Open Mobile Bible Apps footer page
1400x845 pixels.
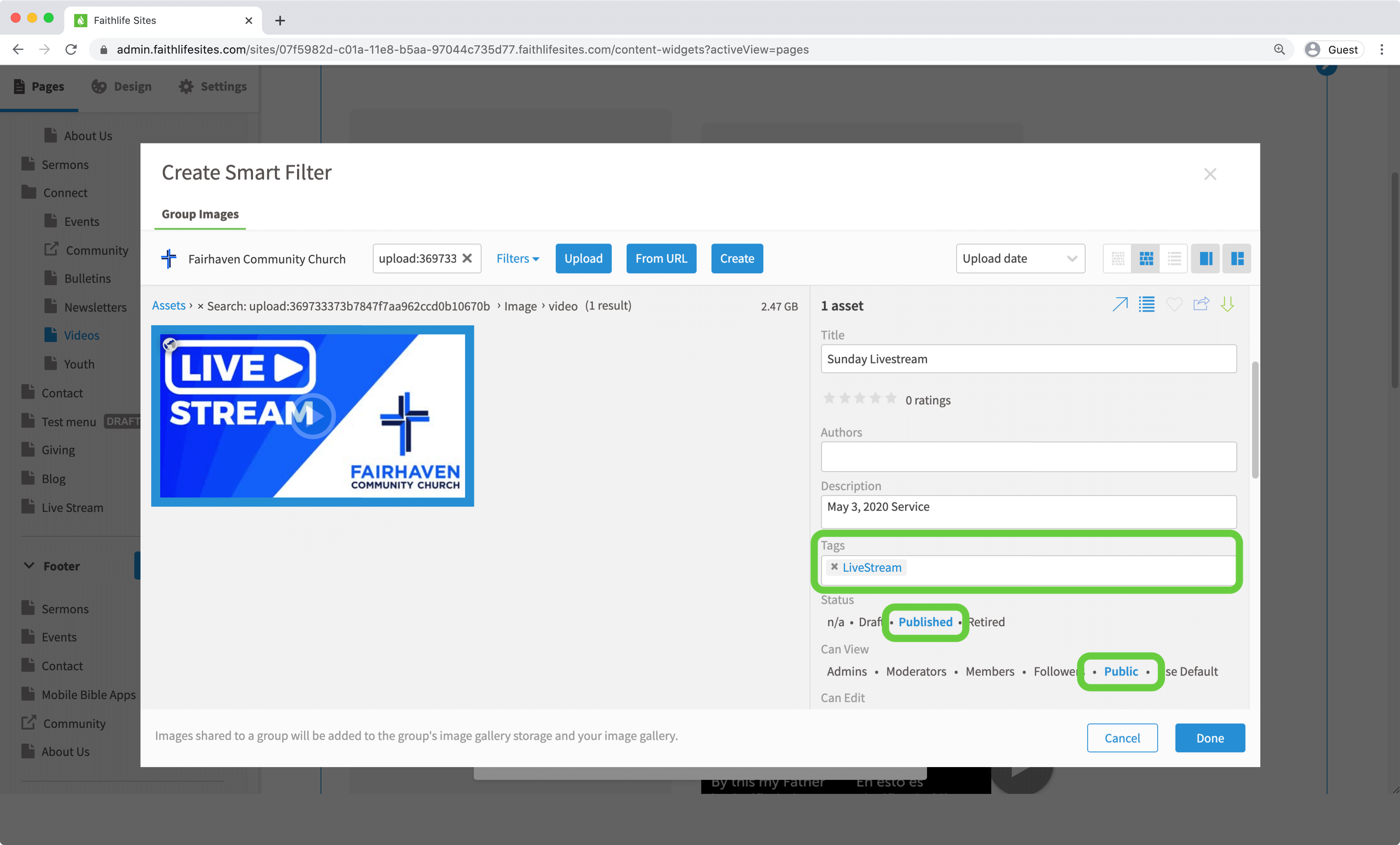point(89,695)
